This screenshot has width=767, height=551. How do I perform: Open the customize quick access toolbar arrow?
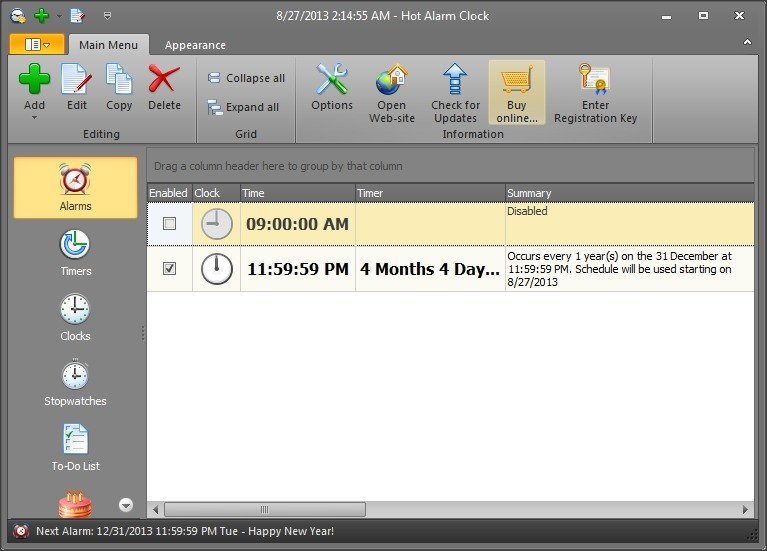point(107,16)
